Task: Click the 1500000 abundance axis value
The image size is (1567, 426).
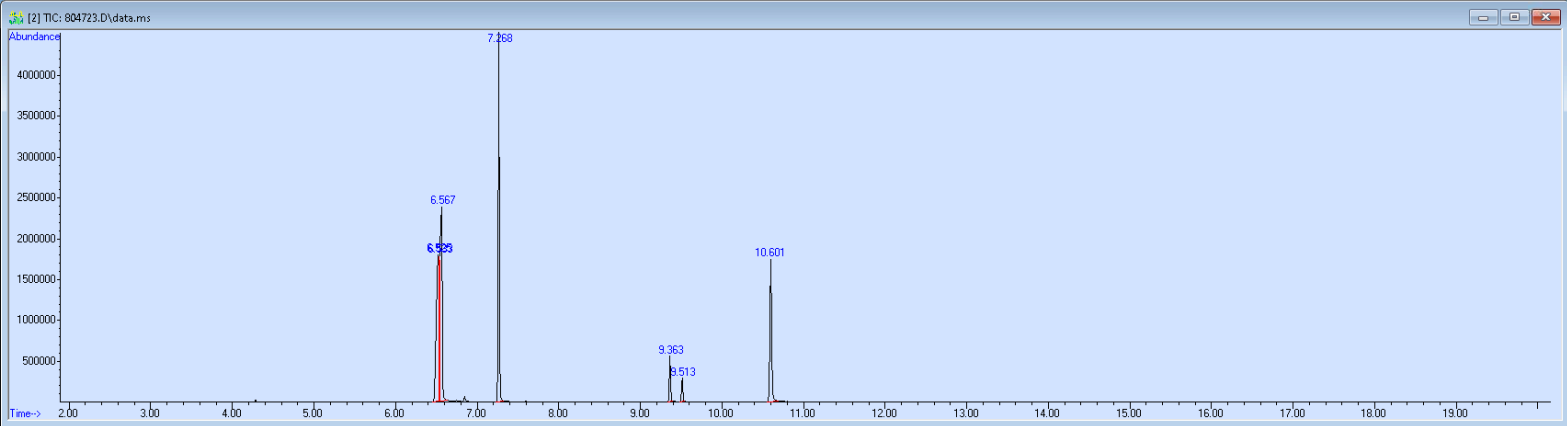Action: click(x=35, y=280)
